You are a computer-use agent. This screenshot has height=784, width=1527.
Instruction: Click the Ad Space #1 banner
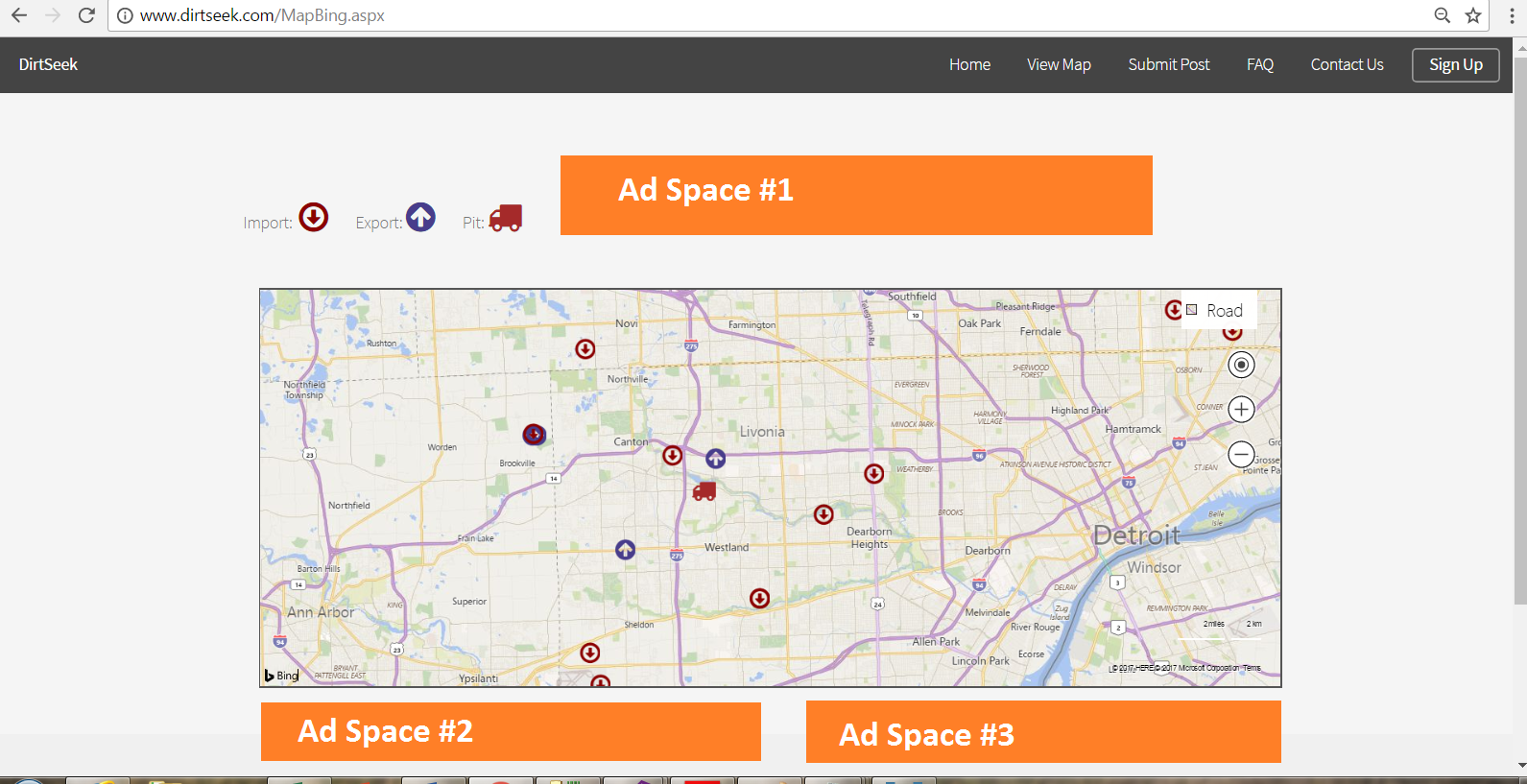pyautogui.click(x=856, y=195)
